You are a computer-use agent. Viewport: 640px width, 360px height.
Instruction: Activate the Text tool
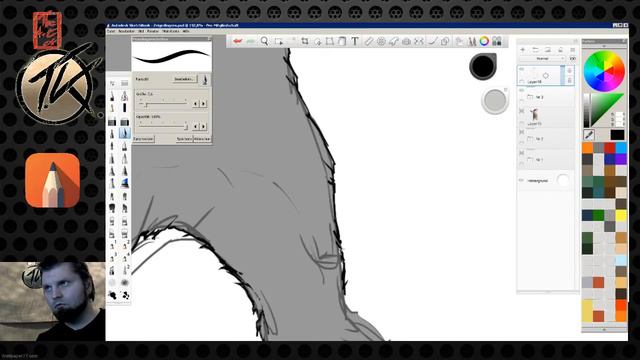tap(355, 41)
